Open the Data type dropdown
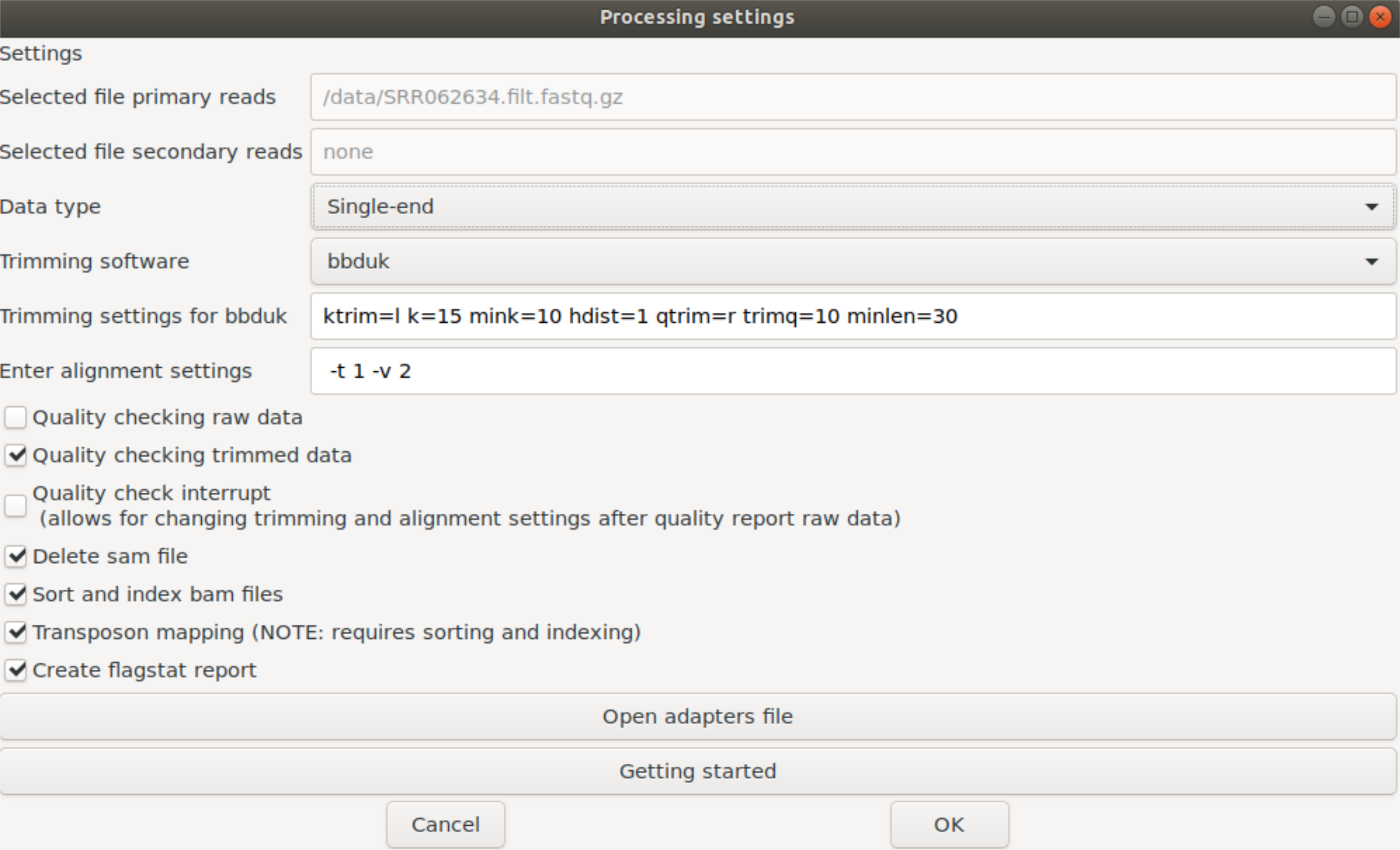The width and height of the screenshot is (1400, 850). click(852, 206)
